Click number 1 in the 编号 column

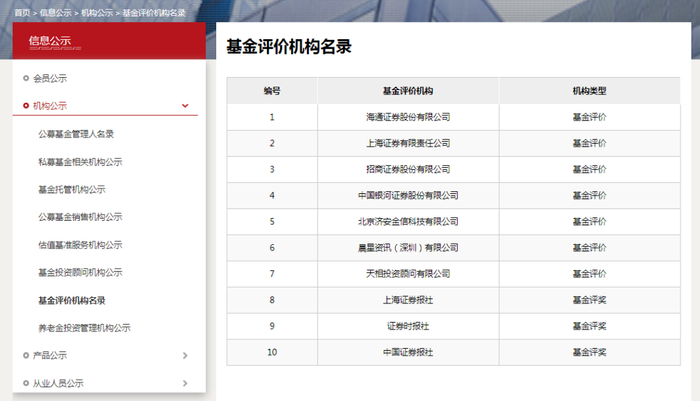coord(272,117)
